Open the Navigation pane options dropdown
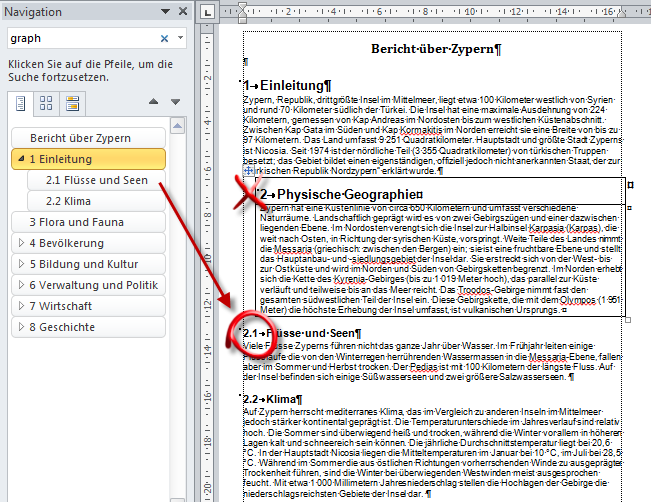This screenshot has height=502, width=651. (165, 11)
